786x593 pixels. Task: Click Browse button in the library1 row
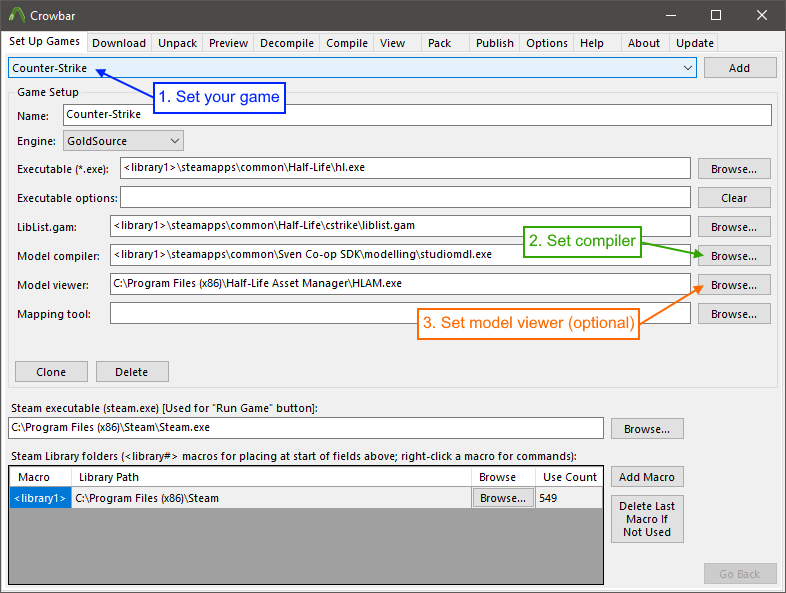pos(503,498)
